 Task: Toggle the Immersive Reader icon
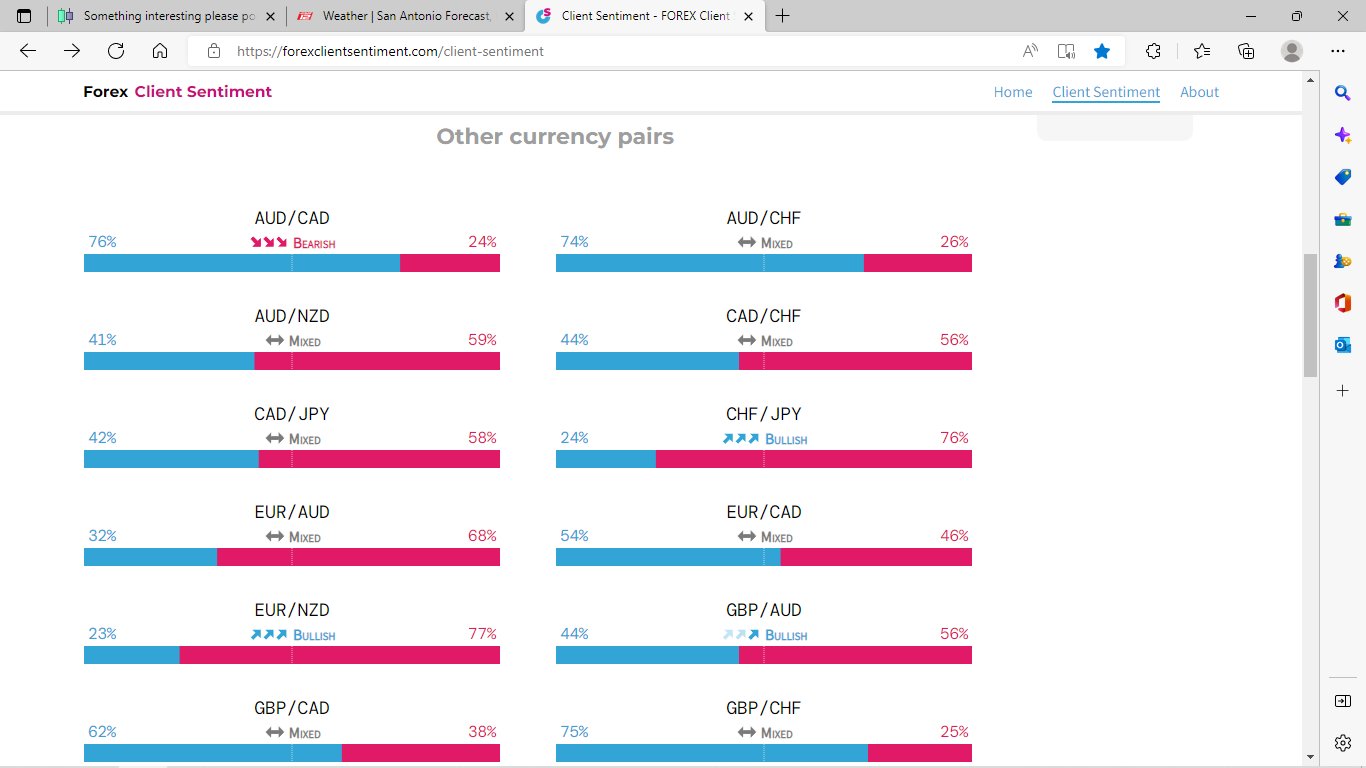[x=1066, y=51]
